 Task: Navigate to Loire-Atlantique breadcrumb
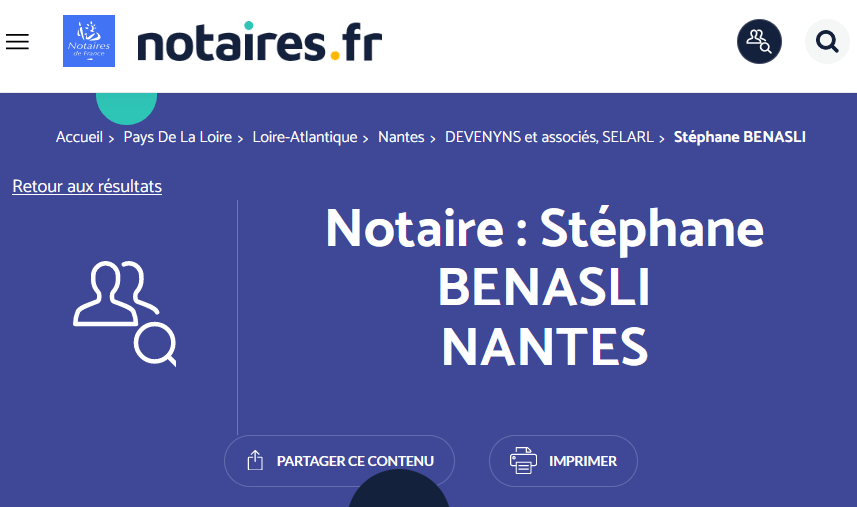pos(304,137)
